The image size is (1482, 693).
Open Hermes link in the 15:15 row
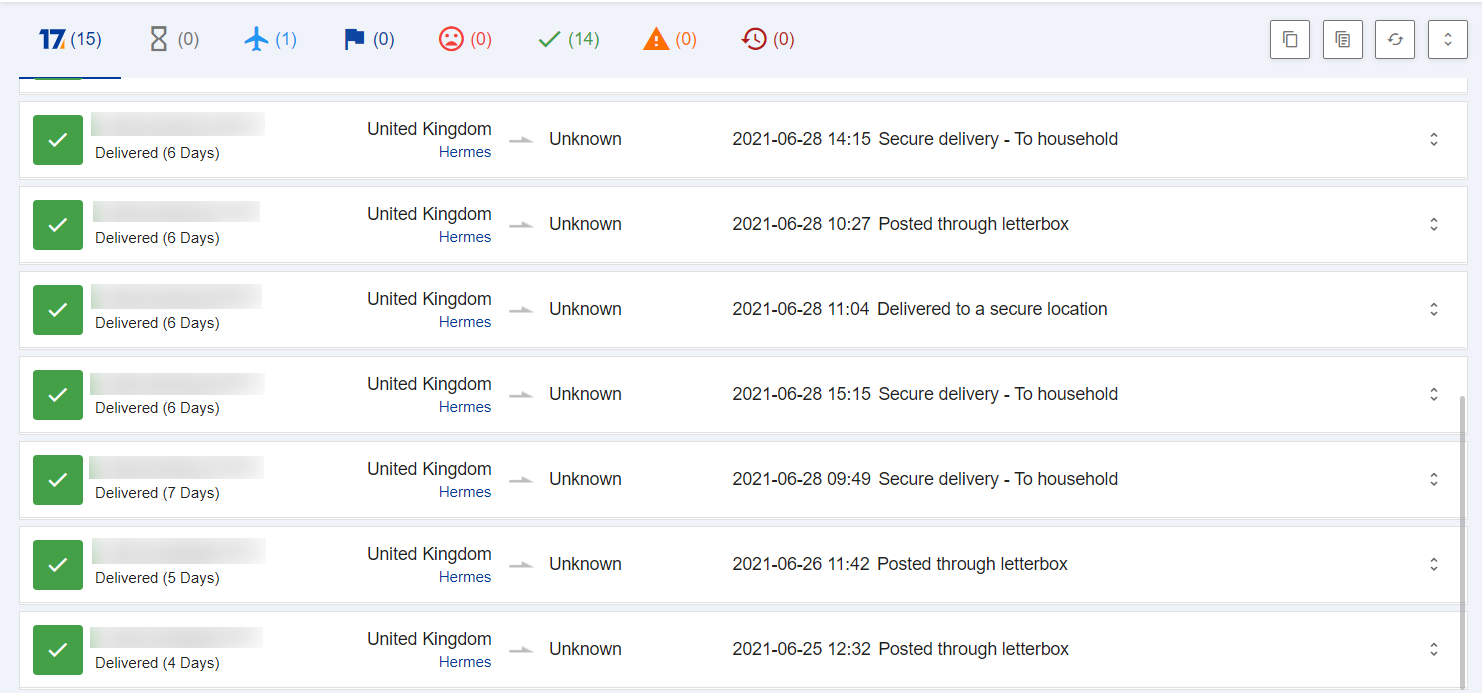[x=465, y=407]
